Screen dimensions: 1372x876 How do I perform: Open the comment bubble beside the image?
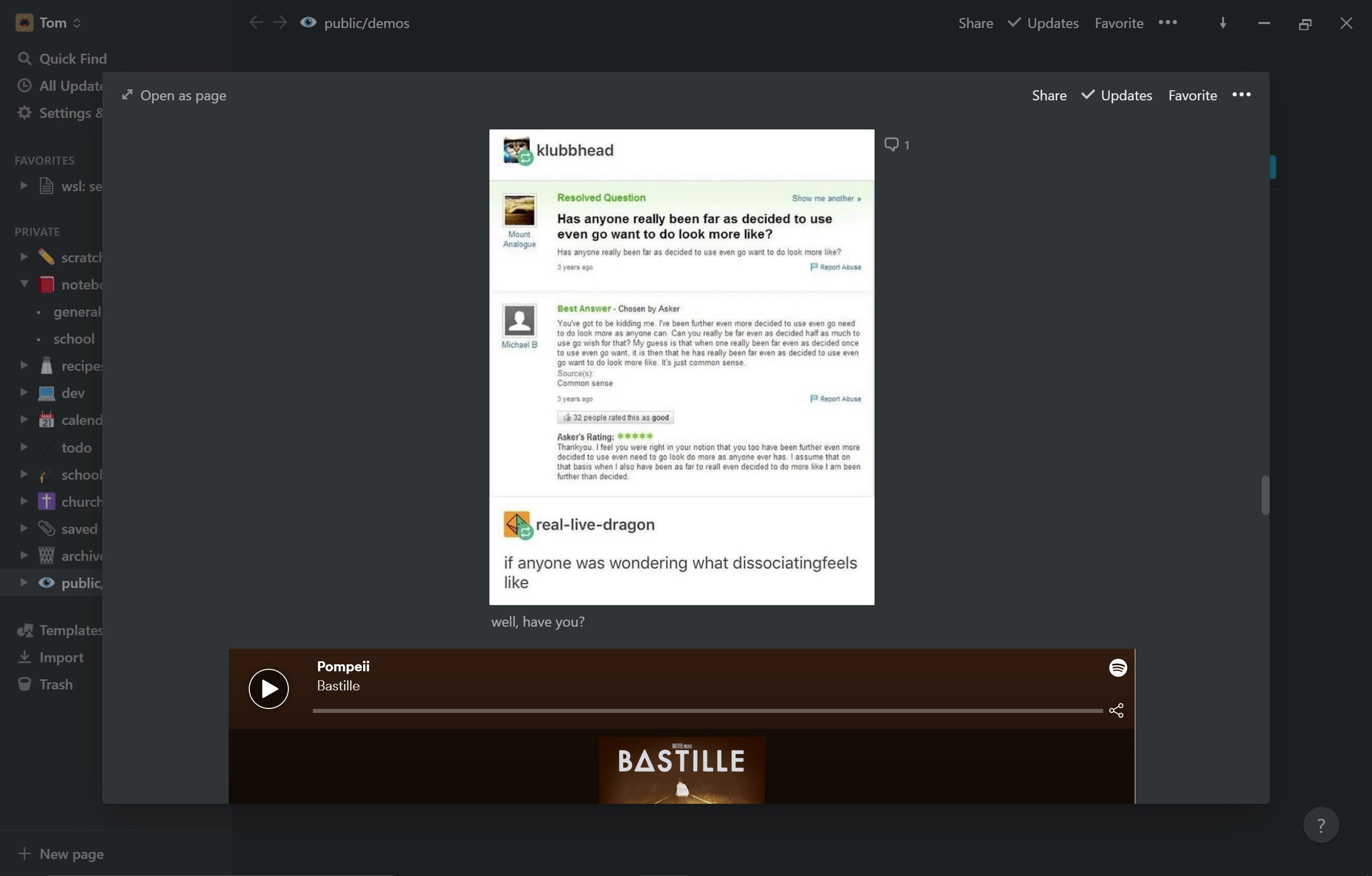(x=896, y=144)
